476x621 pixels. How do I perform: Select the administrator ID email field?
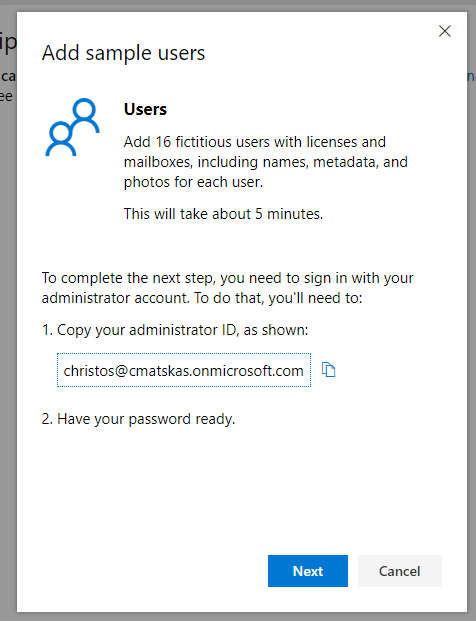coord(184,370)
